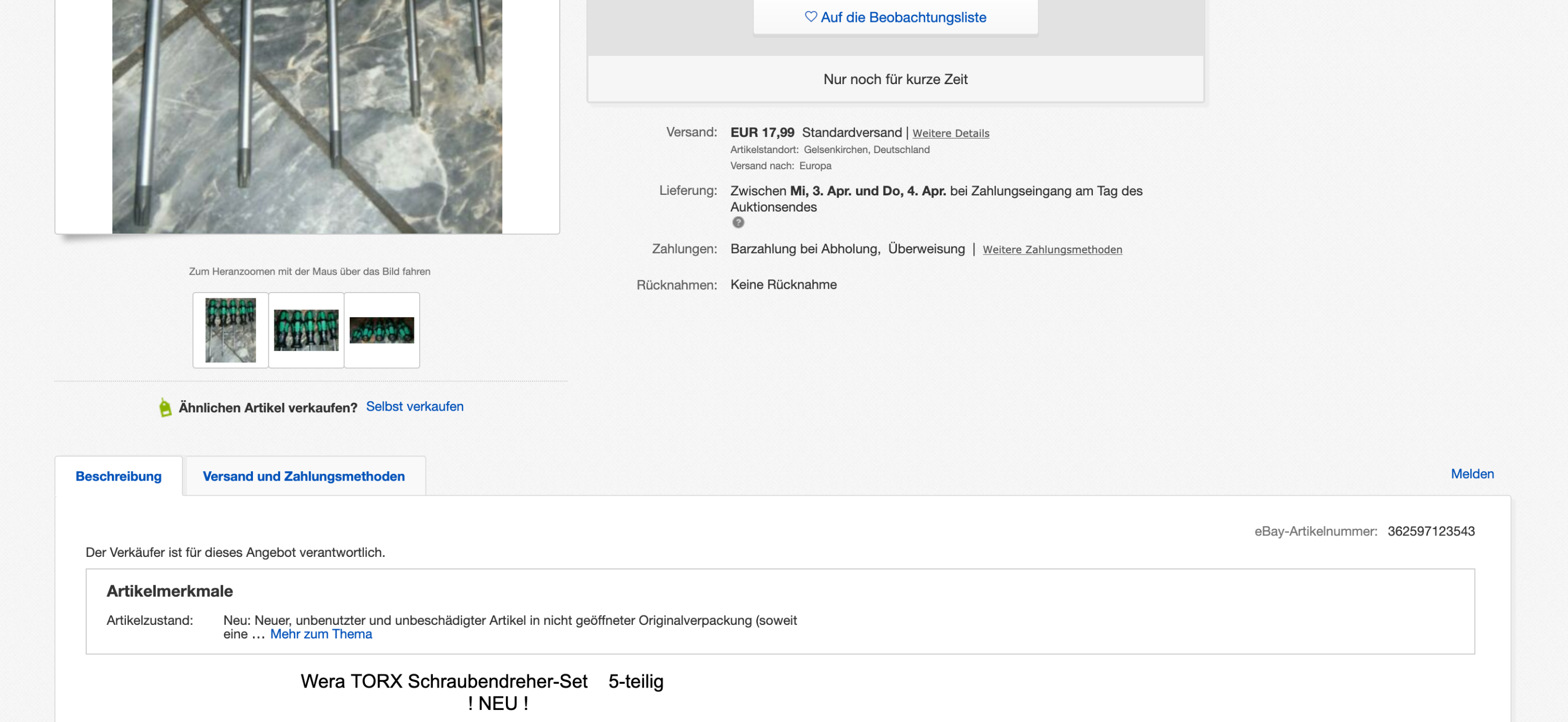Add item via Auf die Beobachtungsliste button

pyautogui.click(x=895, y=17)
